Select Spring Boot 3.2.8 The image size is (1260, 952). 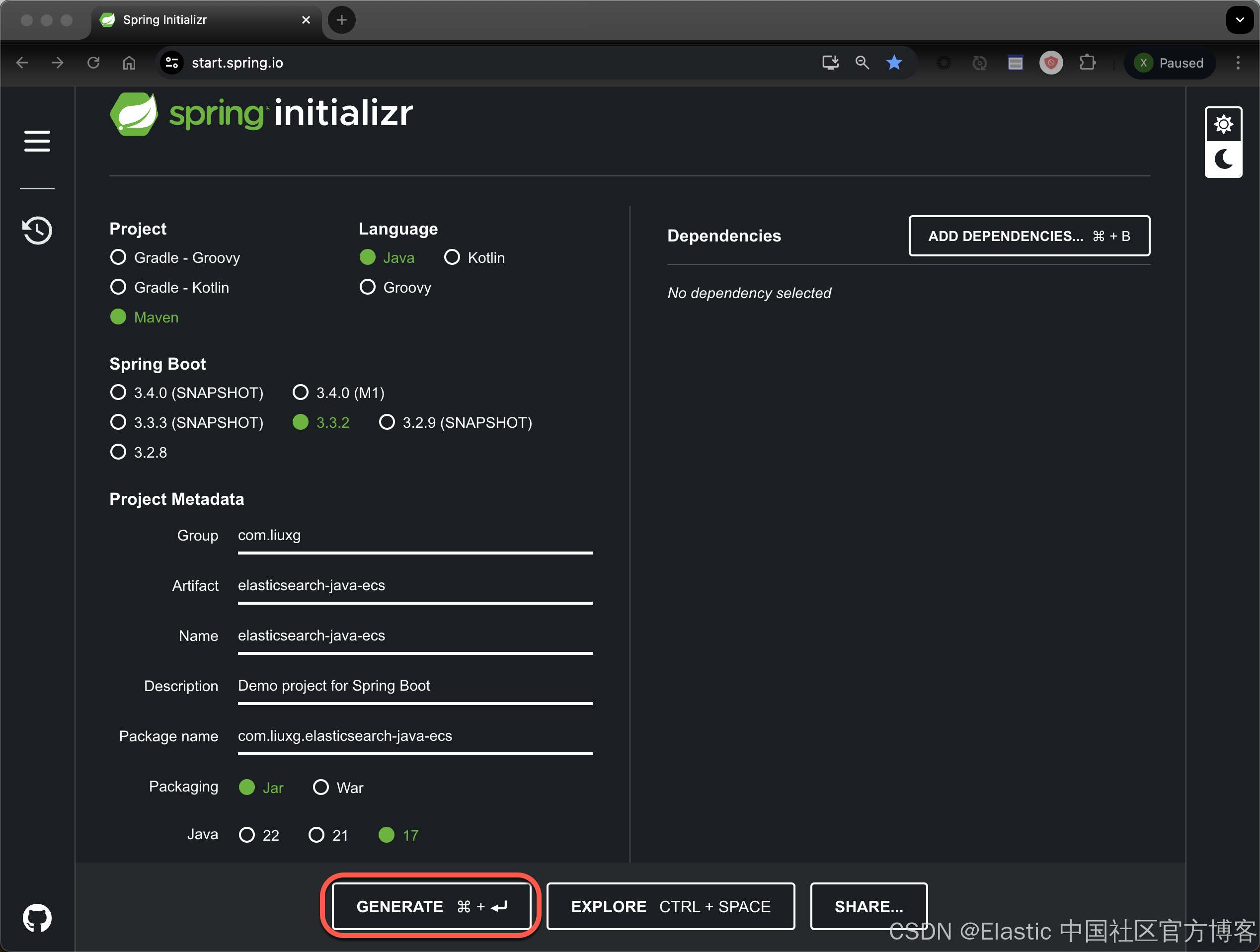[139, 452]
